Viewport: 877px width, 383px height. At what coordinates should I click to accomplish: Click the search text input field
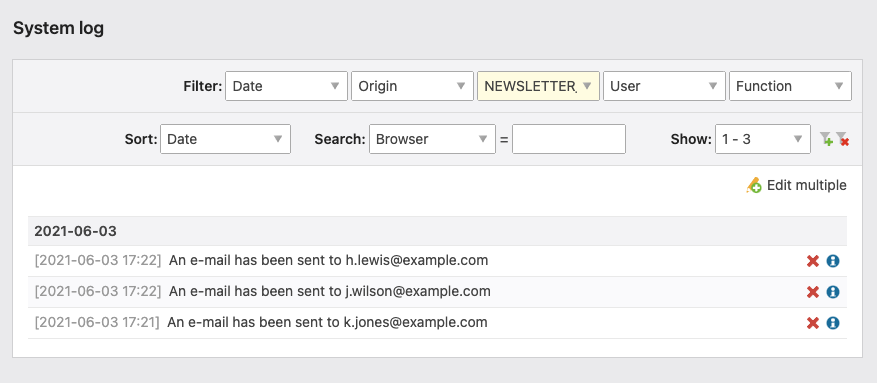[x=569, y=139]
